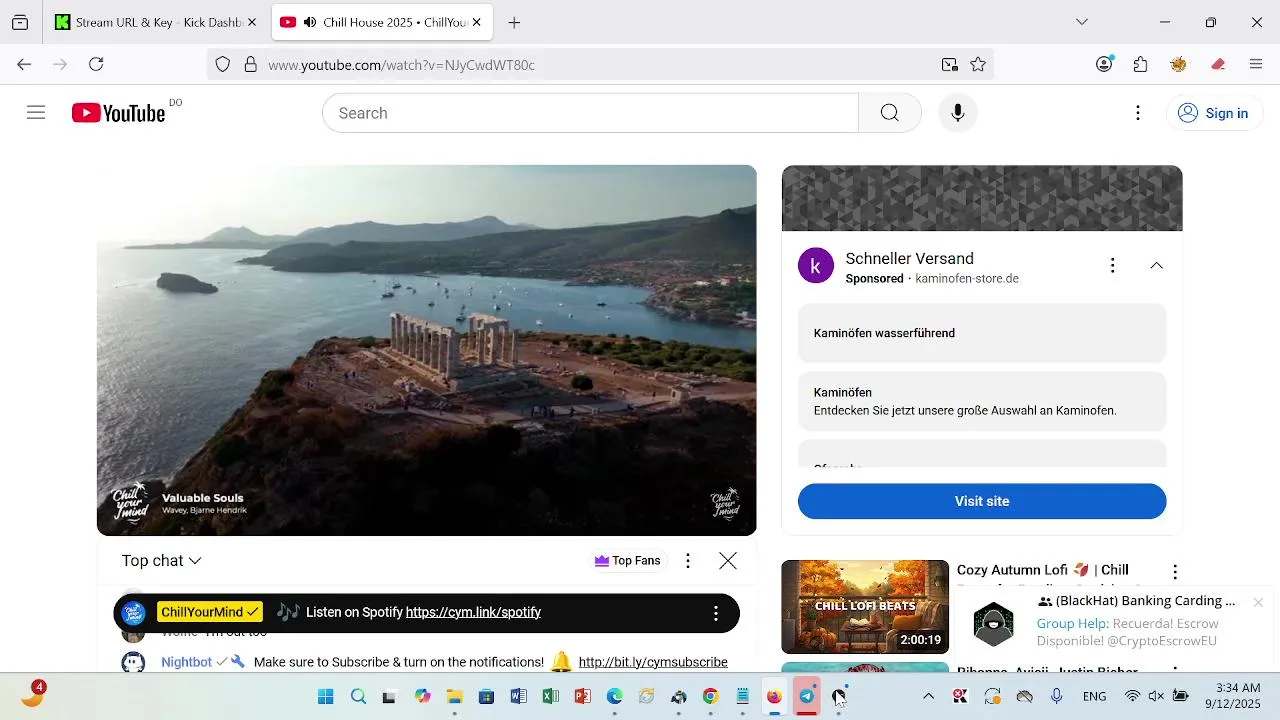
Task: Open the YouTube guide hamburger menu
Action: coord(36,113)
